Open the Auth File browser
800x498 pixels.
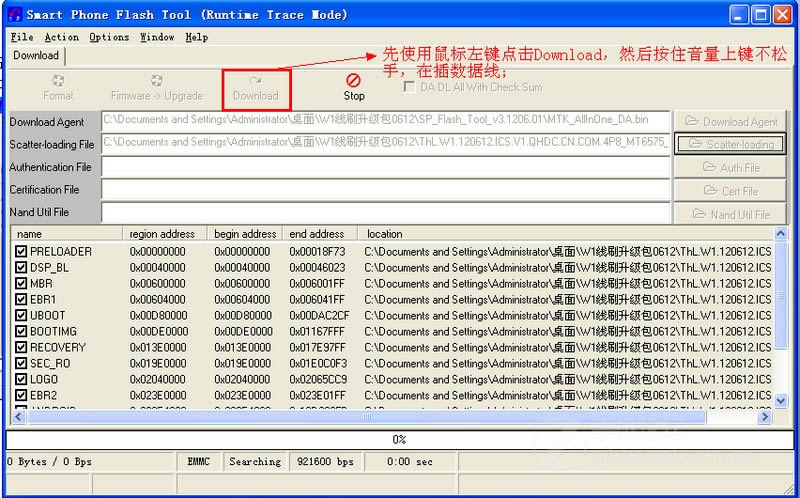pos(730,167)
